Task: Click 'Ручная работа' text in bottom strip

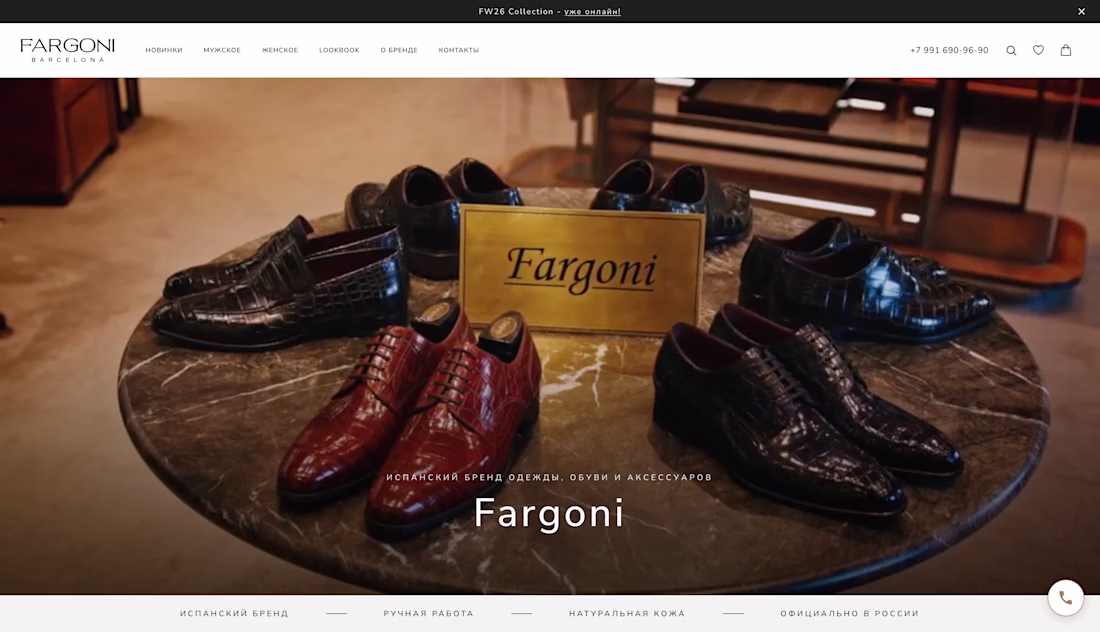Action: (429, 613)
